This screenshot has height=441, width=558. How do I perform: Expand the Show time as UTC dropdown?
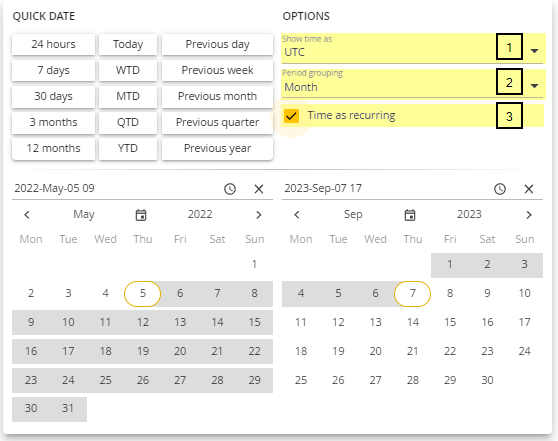click(534, 51)
